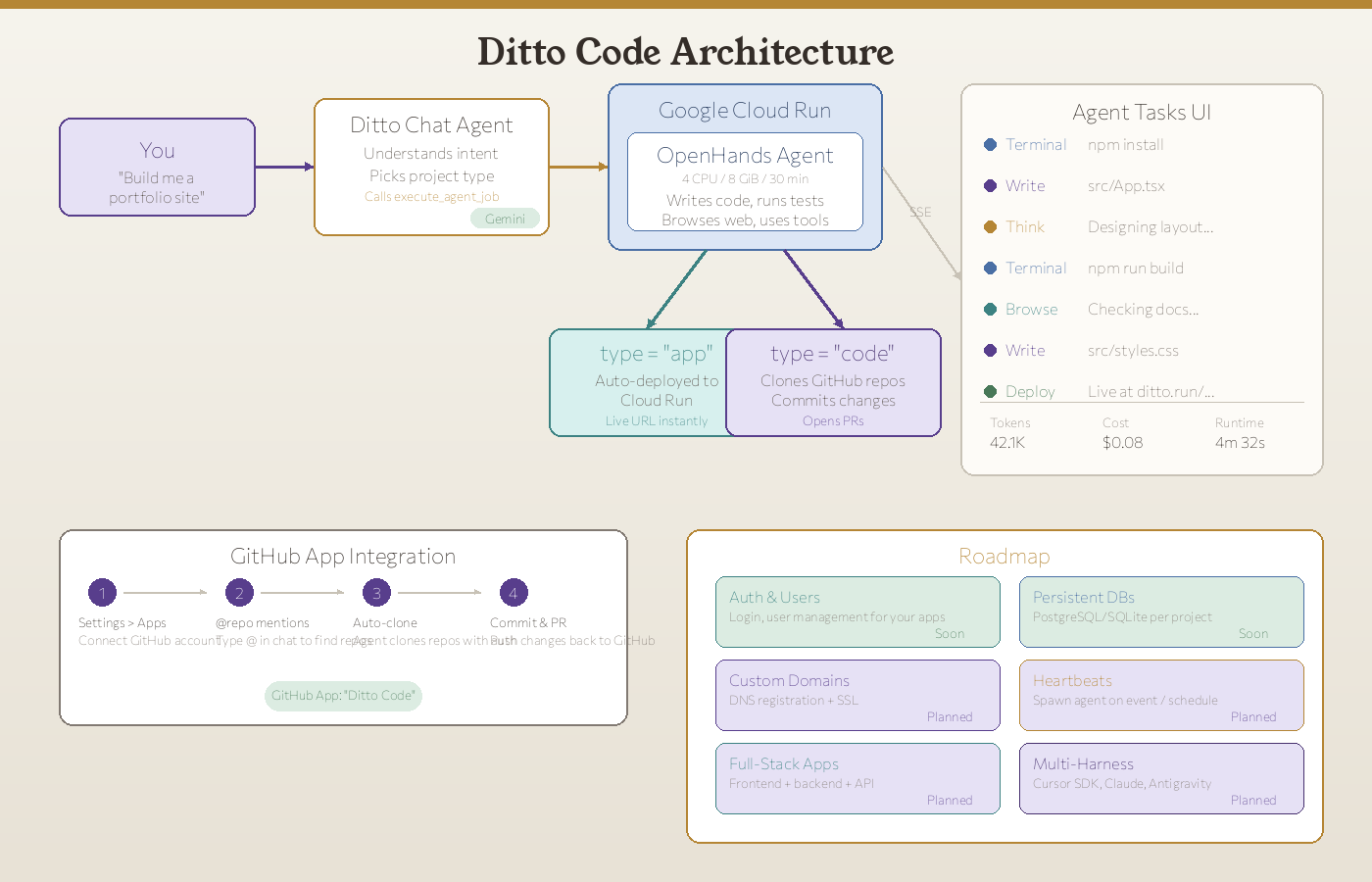Click the Roadmap heading
This screenshot has width=1372, height=882.
pos(1004,557)
